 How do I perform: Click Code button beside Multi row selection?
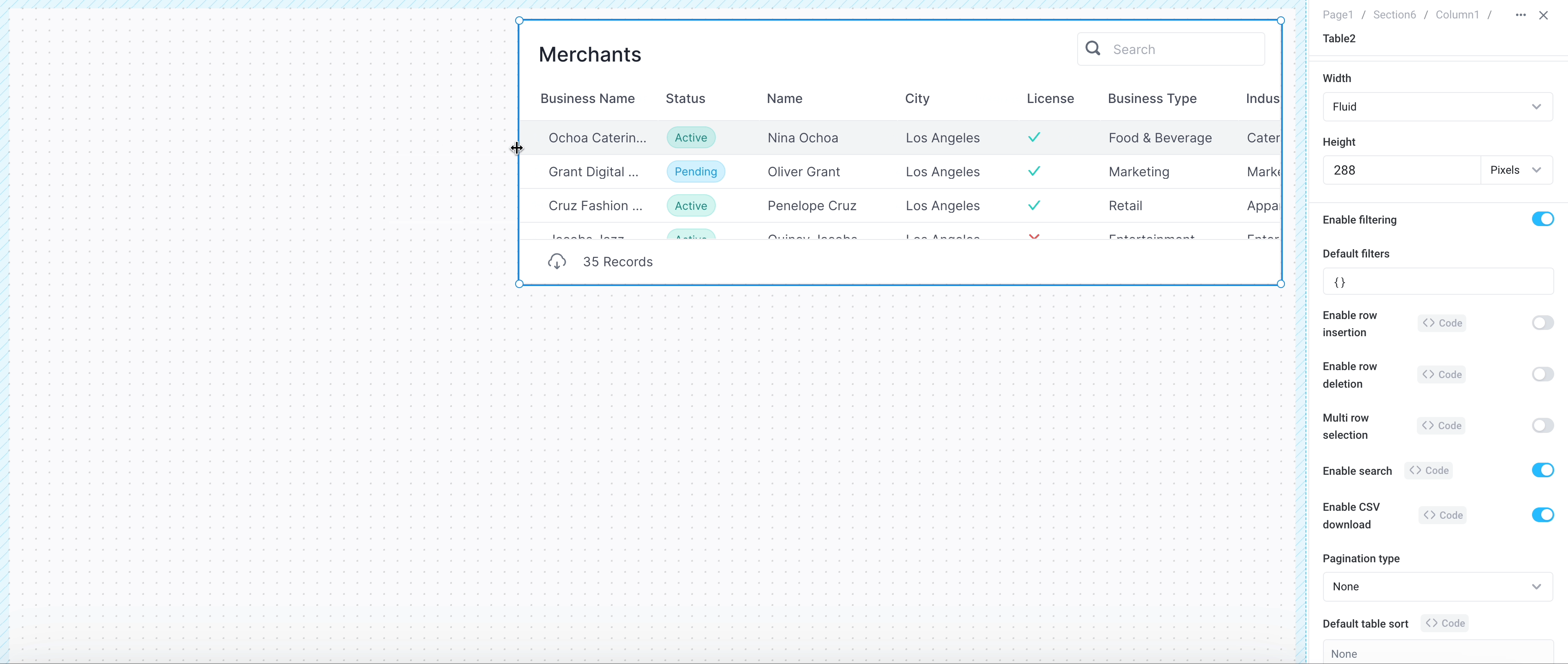tap(1441, 425)
